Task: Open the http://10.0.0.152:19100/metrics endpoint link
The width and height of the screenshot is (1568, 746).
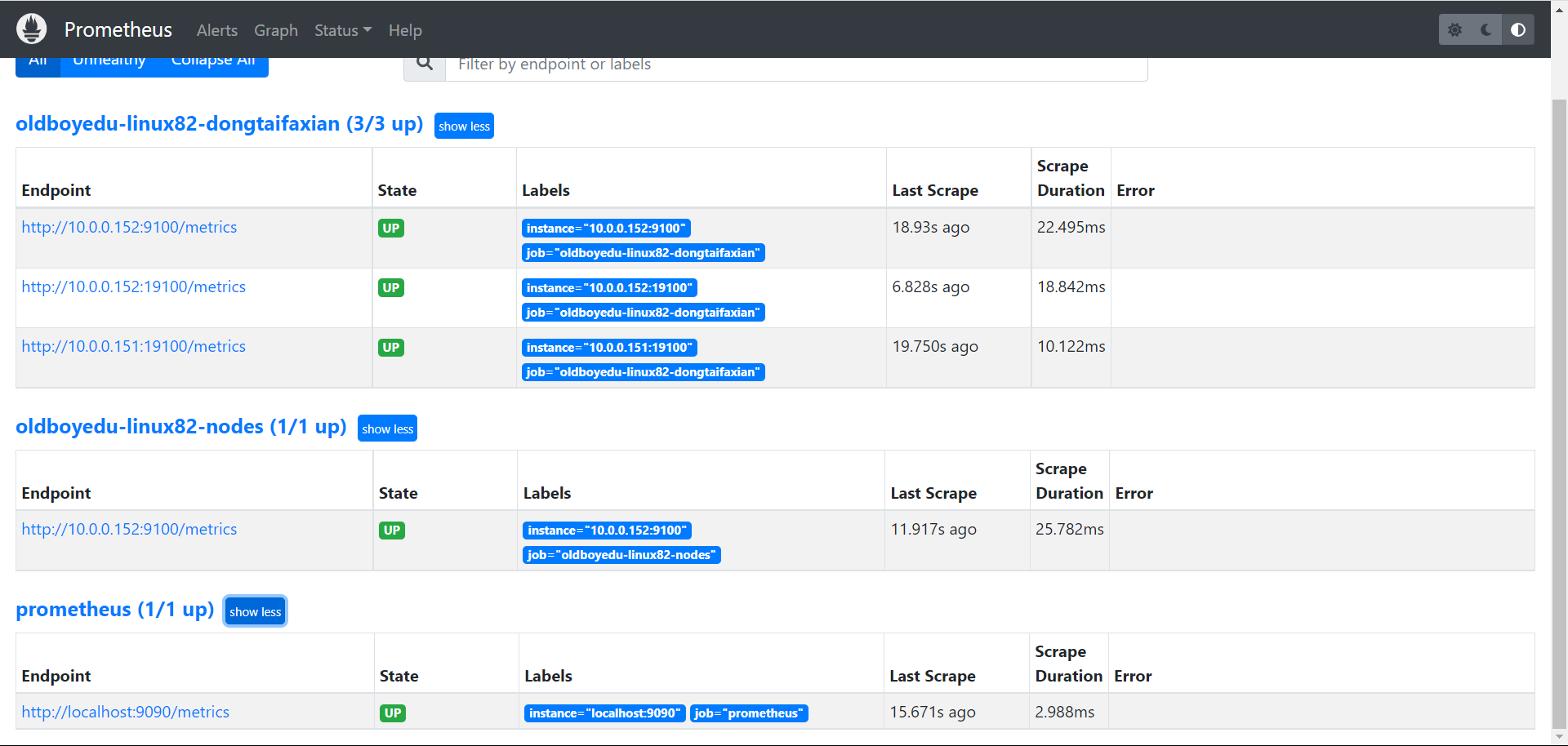Action: point(134,287)
